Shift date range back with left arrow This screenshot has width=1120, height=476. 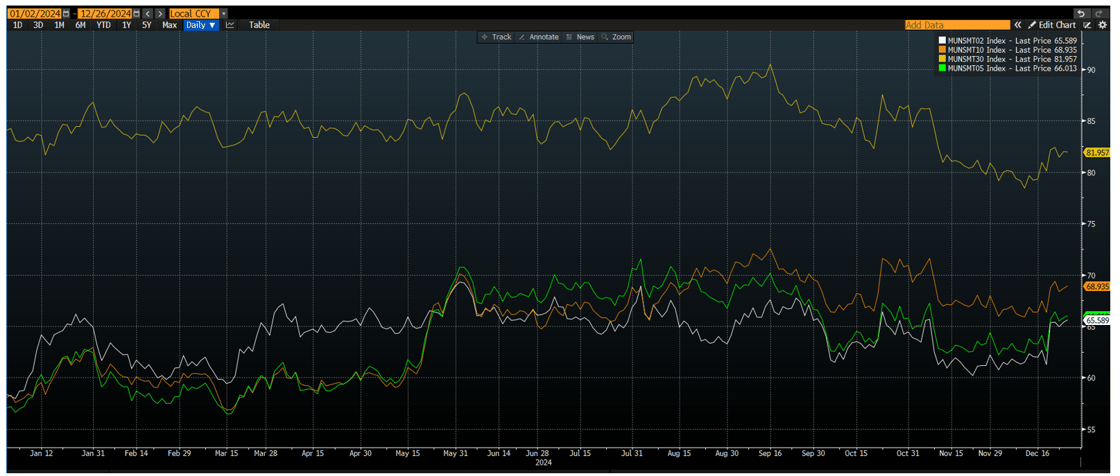[x=147, y=14]
